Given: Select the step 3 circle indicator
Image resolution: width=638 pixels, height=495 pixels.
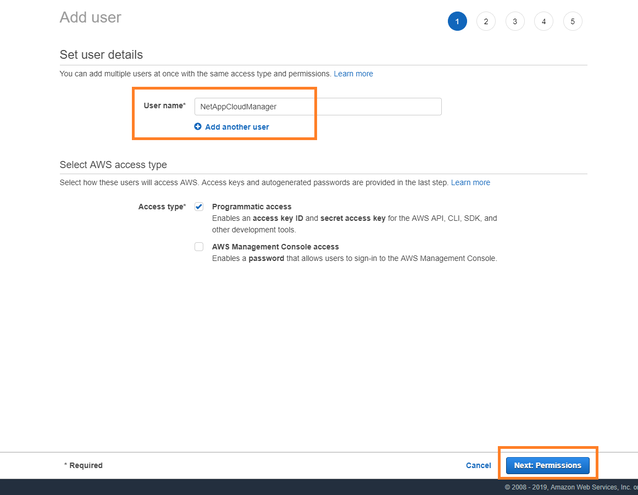Looking at the screenshot, I should pyautogui.click(x=515, y=21).
